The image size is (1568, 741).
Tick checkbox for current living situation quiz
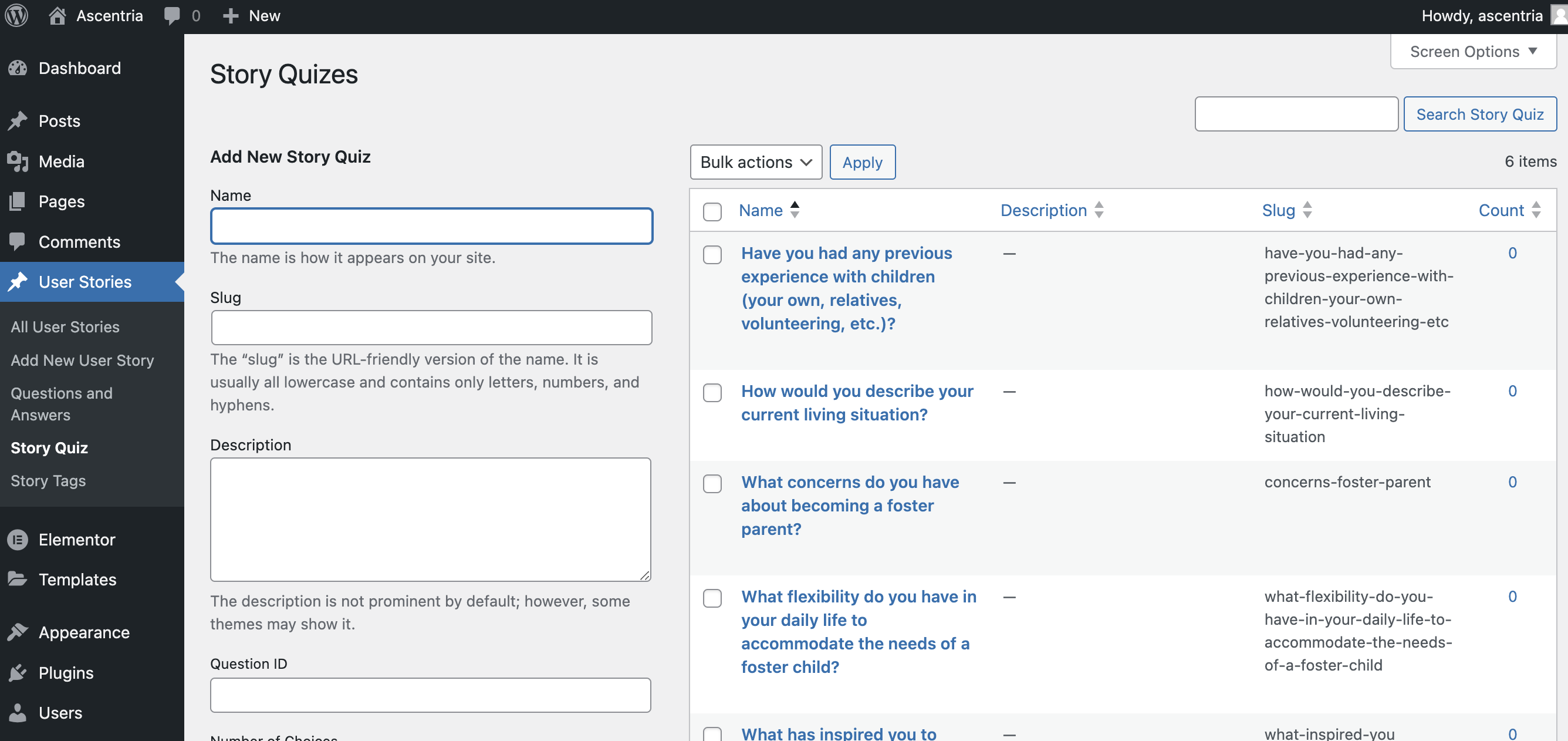[712, 393]
